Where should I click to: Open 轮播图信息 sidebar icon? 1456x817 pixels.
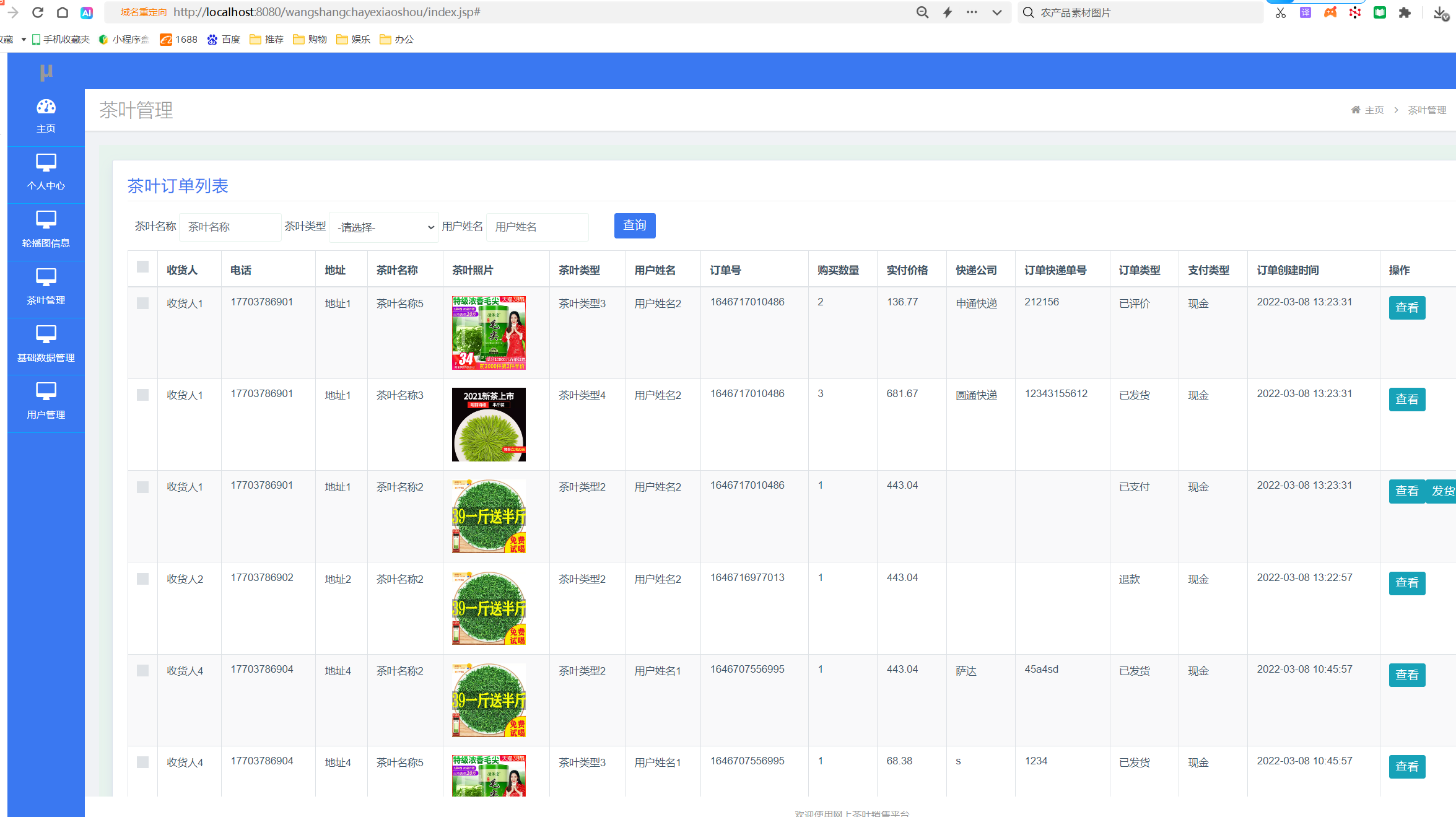46,220
